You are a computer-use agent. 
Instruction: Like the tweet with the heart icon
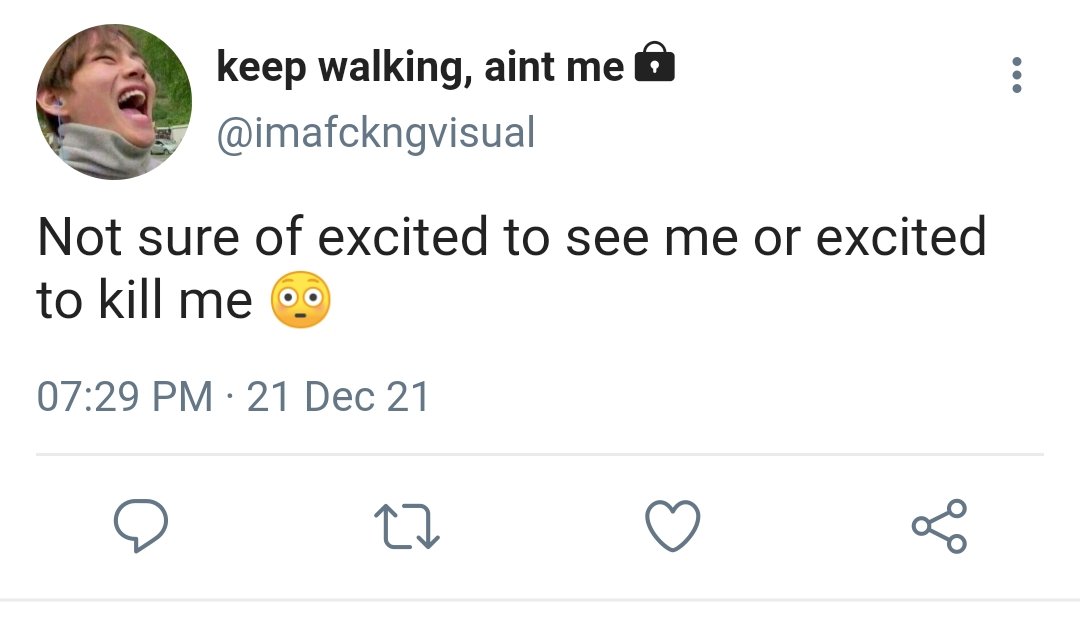click(x=673, y=526)
